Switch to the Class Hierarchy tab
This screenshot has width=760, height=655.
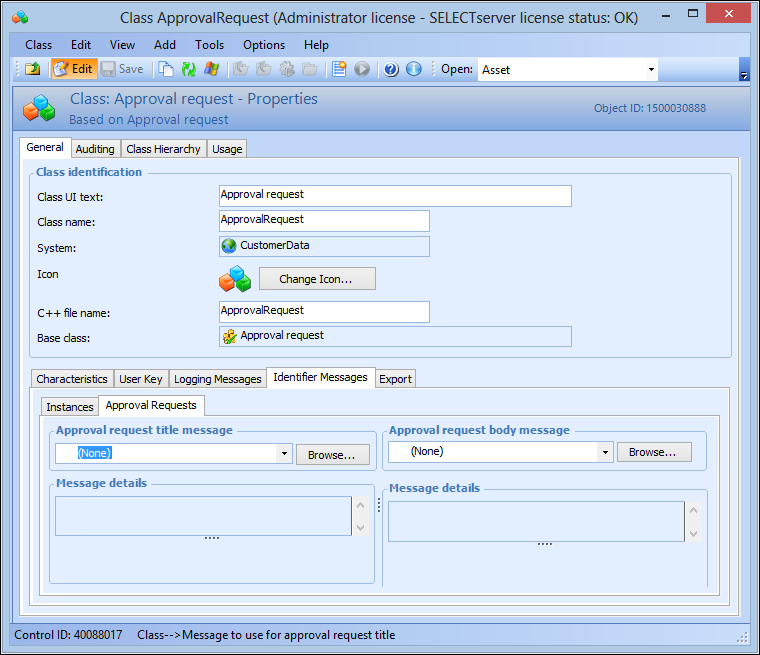click(x=164, y=149)
